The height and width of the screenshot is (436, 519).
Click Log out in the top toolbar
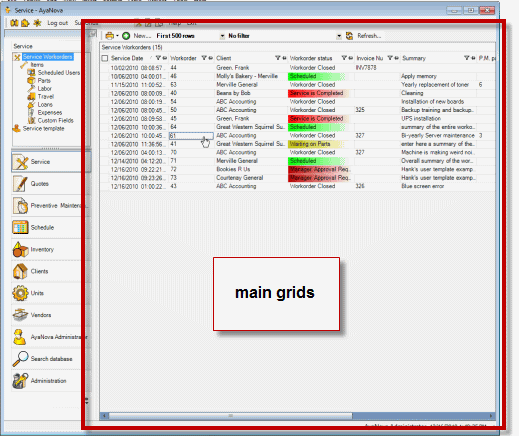57,23
